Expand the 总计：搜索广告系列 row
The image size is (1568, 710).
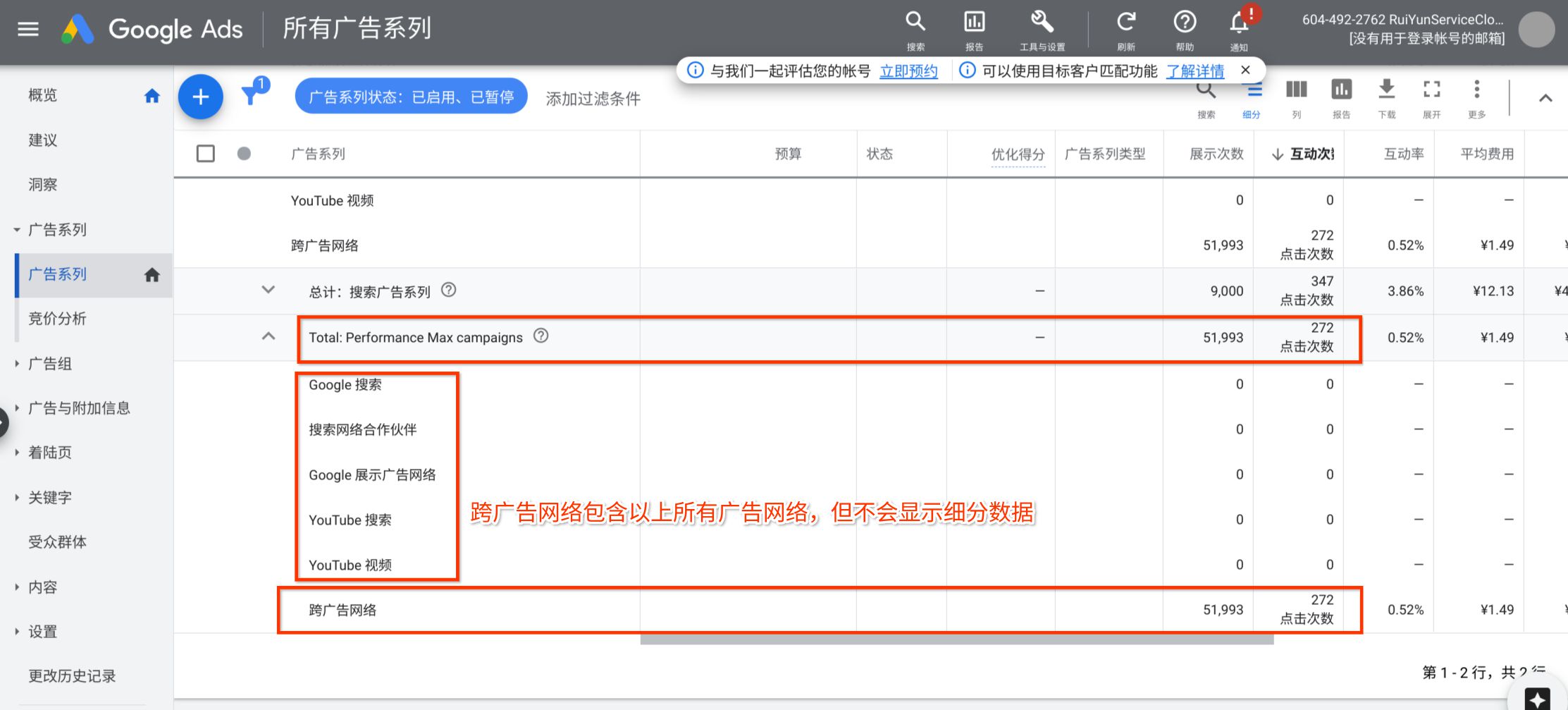[268, 290]
